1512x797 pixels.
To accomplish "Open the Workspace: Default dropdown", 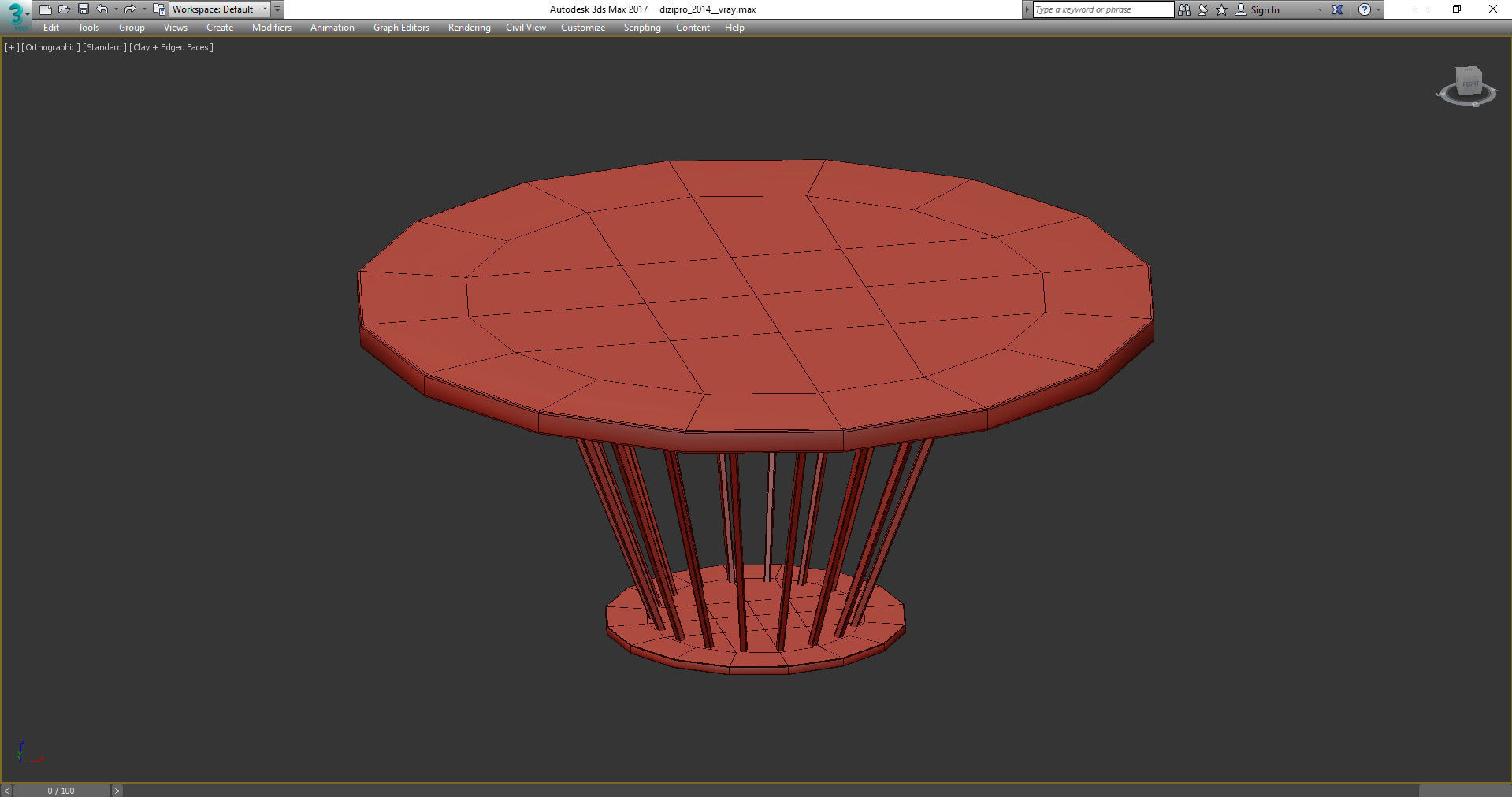I will [220, 9].
